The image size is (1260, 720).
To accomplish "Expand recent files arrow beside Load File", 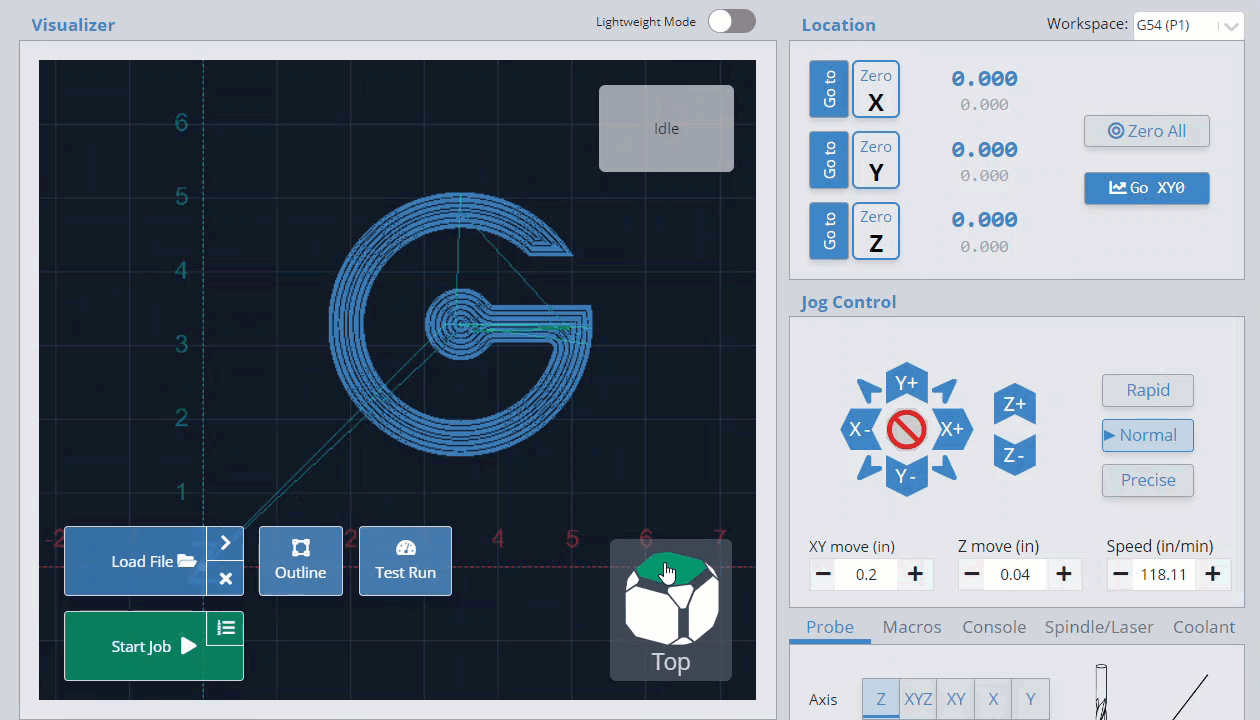I will (225, 543).
